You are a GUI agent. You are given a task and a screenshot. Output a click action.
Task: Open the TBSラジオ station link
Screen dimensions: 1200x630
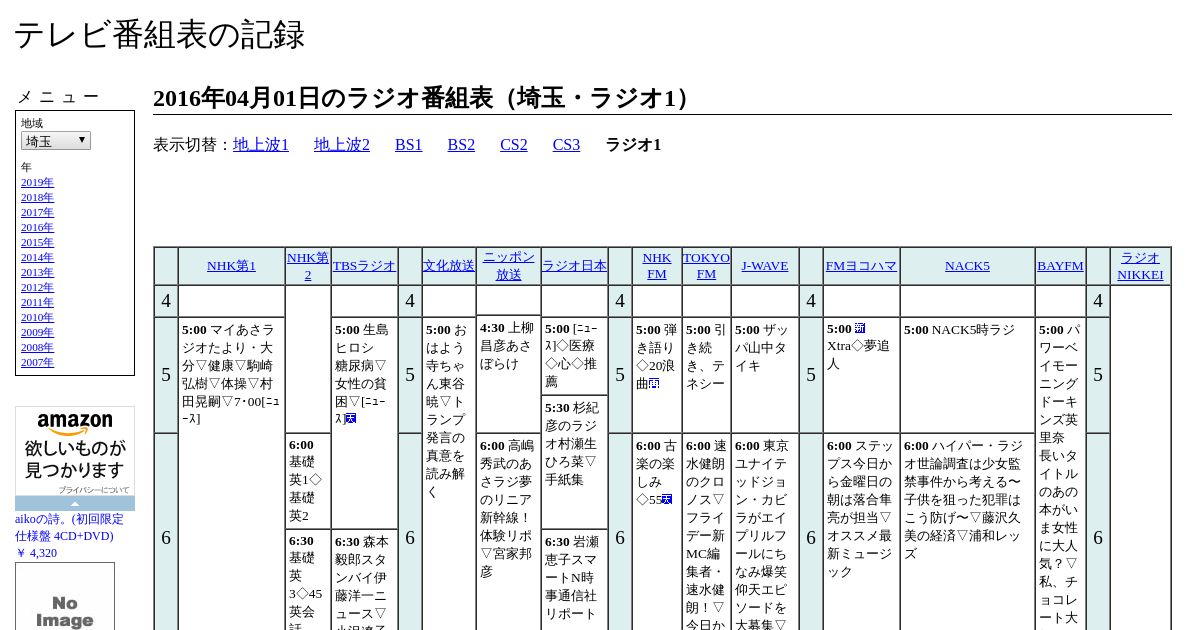tap(364, 266)
